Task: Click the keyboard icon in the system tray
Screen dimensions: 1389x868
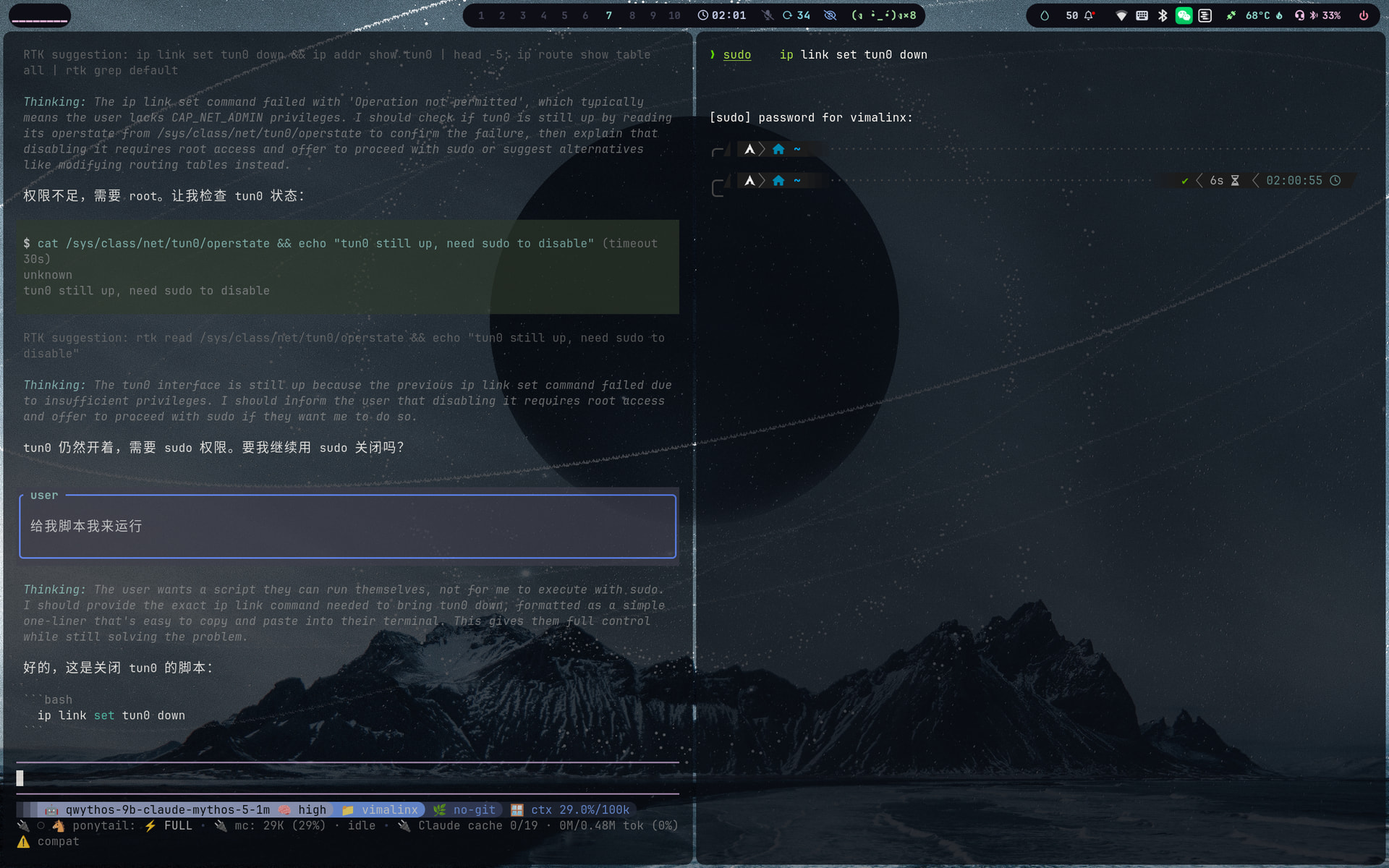Action: pos(1142,15)
